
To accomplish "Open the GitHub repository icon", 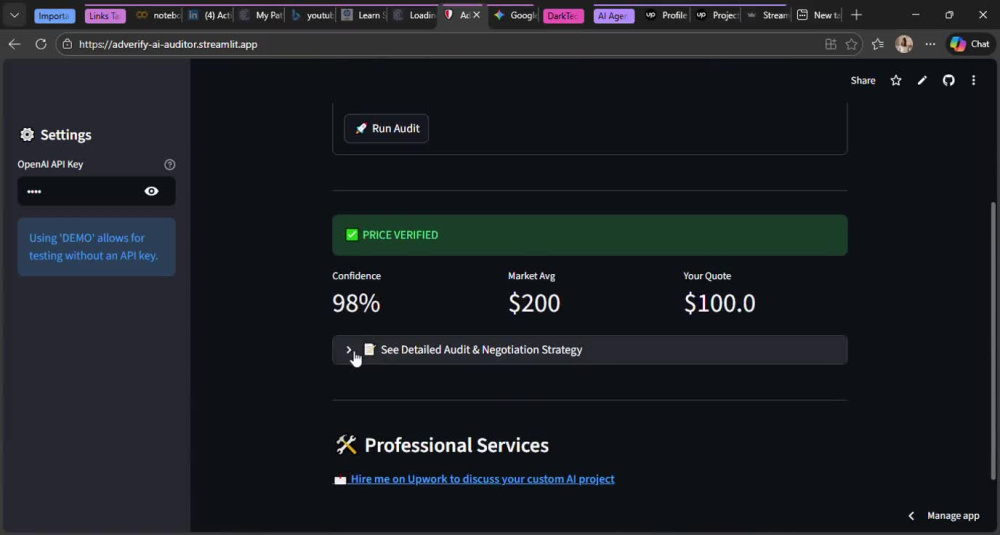I will tap(948, 80).
